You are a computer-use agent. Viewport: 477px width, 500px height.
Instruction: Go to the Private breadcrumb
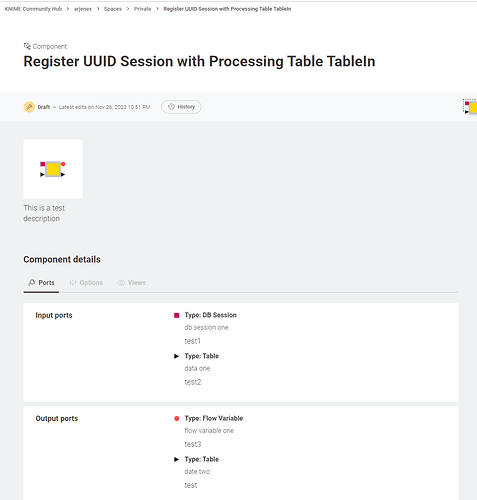[142, 9]
